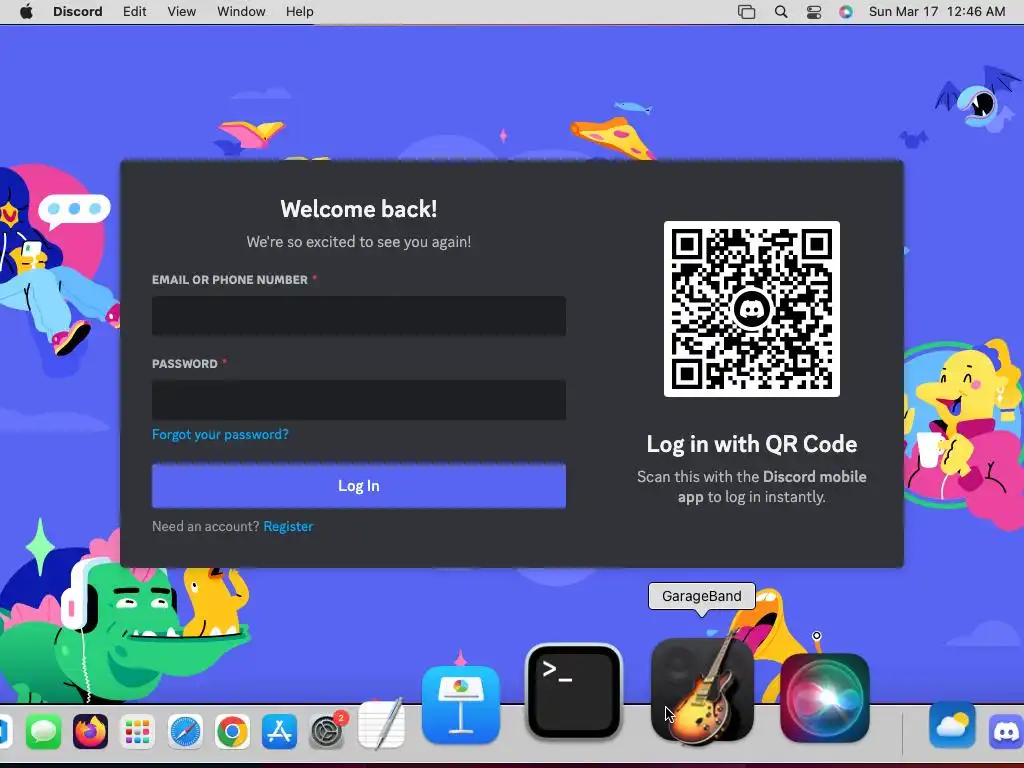
Task: Open Control Center in menu bar
Action: (814, 12)
